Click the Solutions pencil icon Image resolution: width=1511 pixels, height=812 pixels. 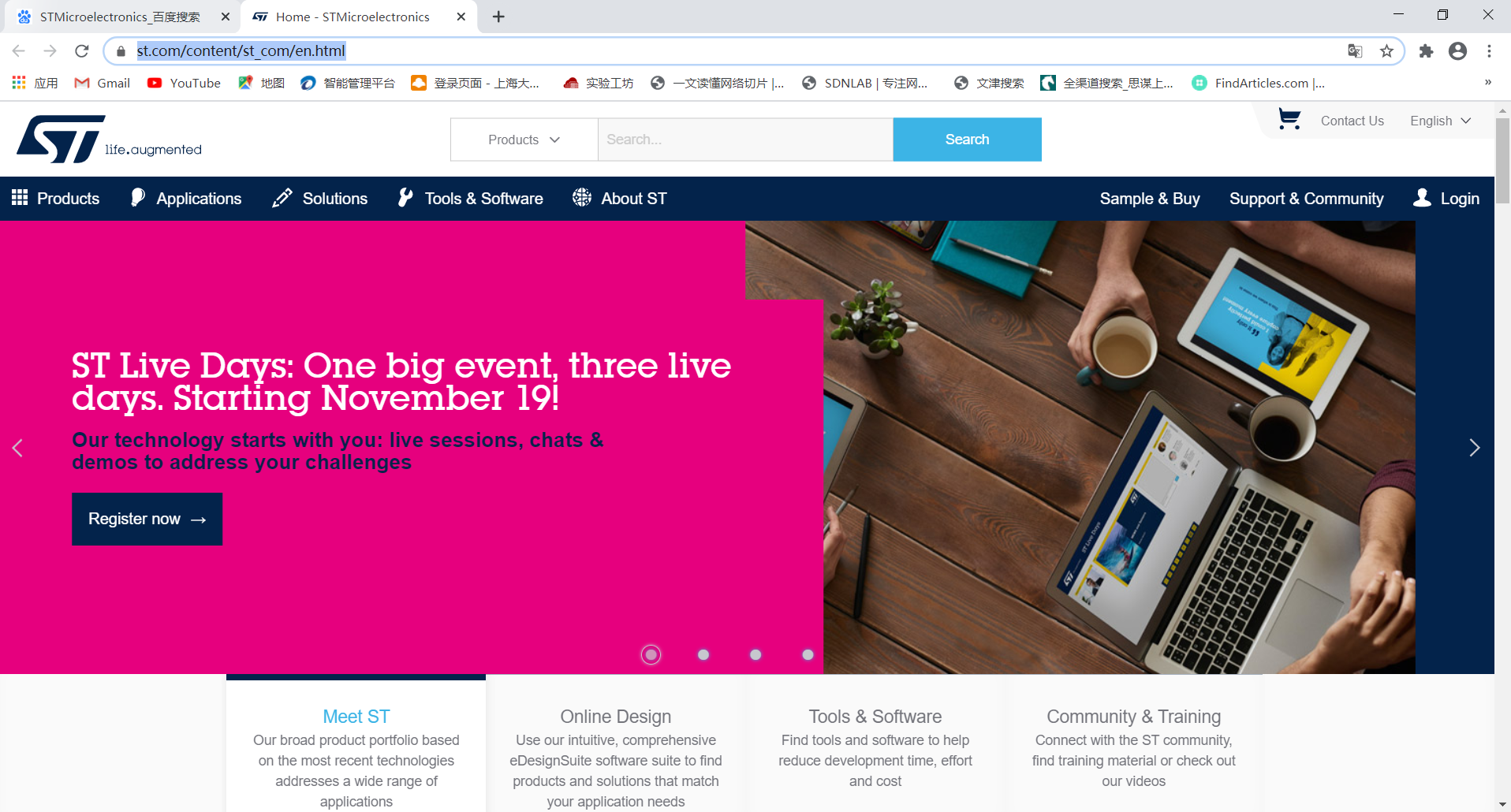pos(282,198)
